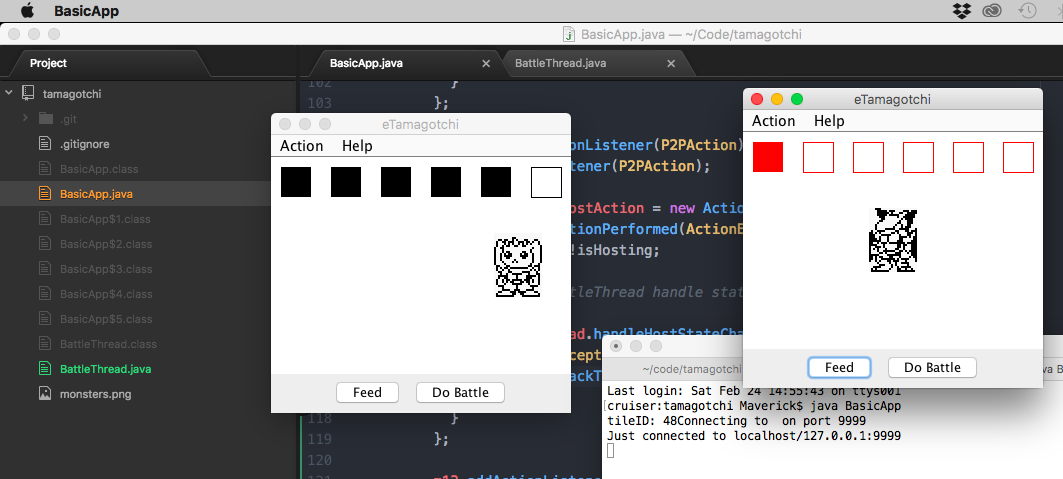1063x479 pixels.
Task: Minimize the right eTamagotchi window
Action: (777, 100)
